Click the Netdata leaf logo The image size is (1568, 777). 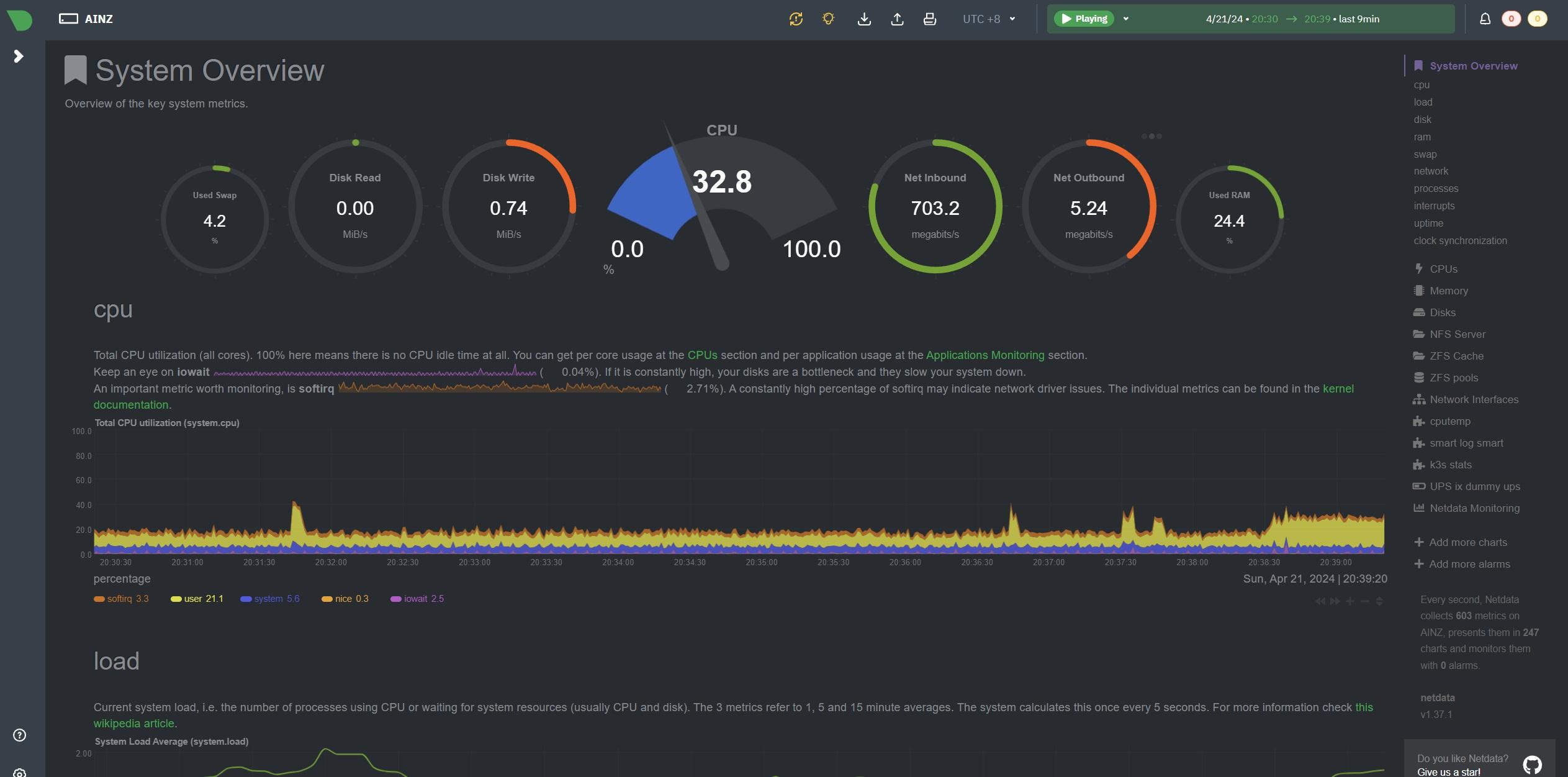(20, 20)
